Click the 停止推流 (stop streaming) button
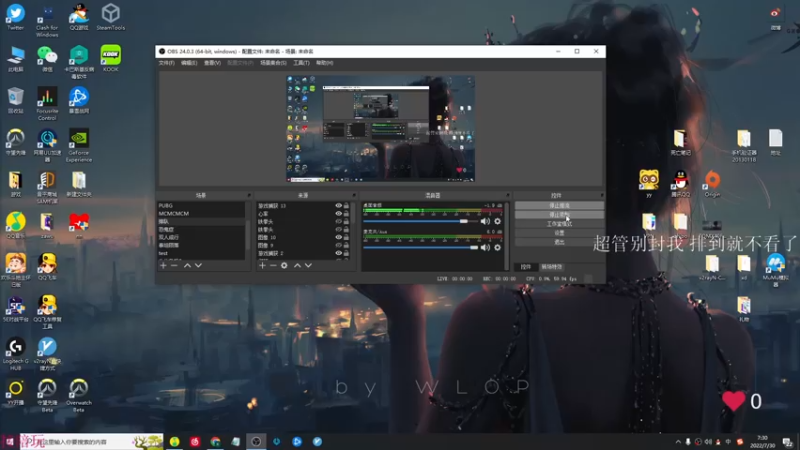 pos(559,206)
